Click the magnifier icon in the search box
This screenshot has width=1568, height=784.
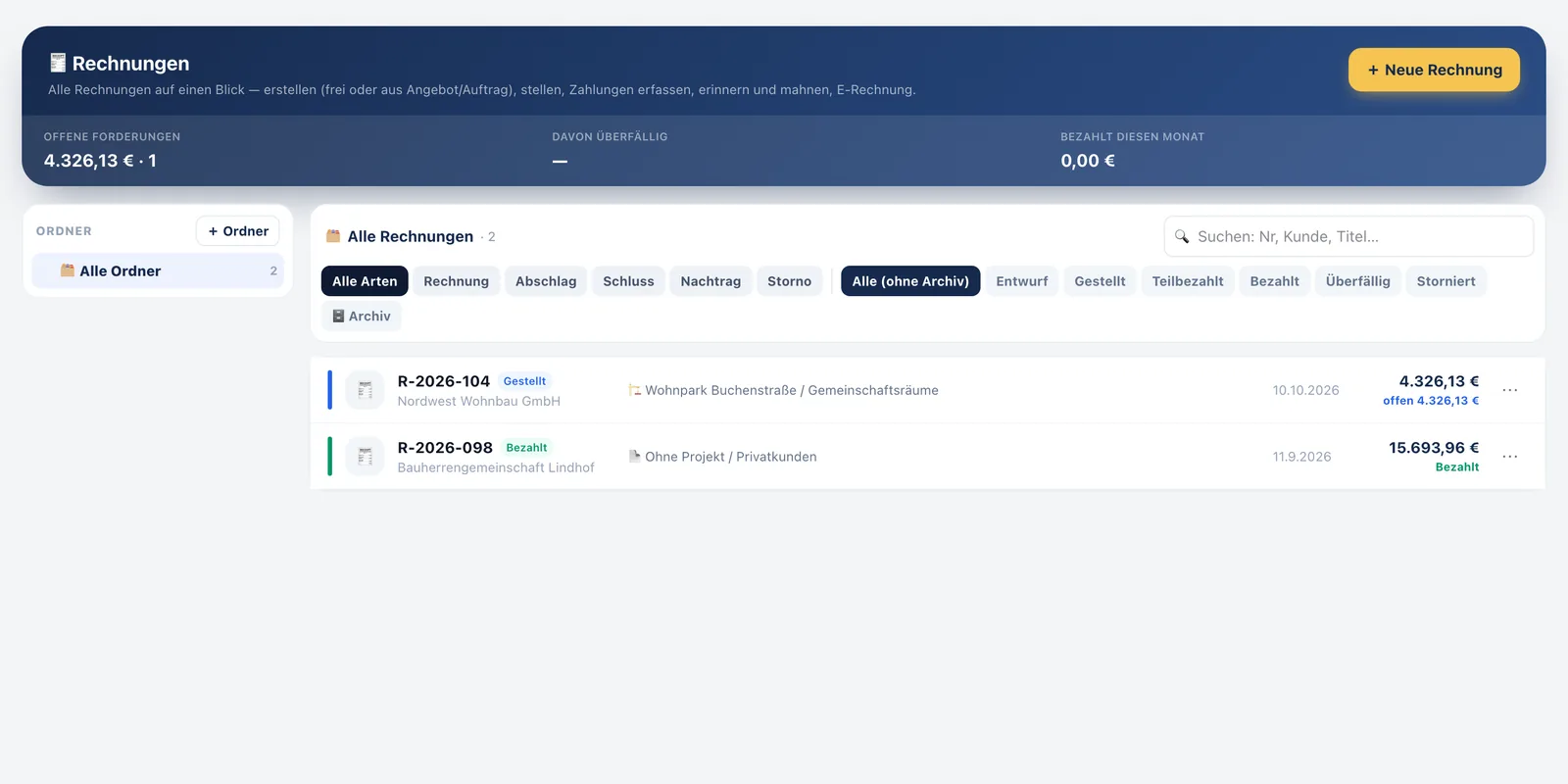[1182, 236]
